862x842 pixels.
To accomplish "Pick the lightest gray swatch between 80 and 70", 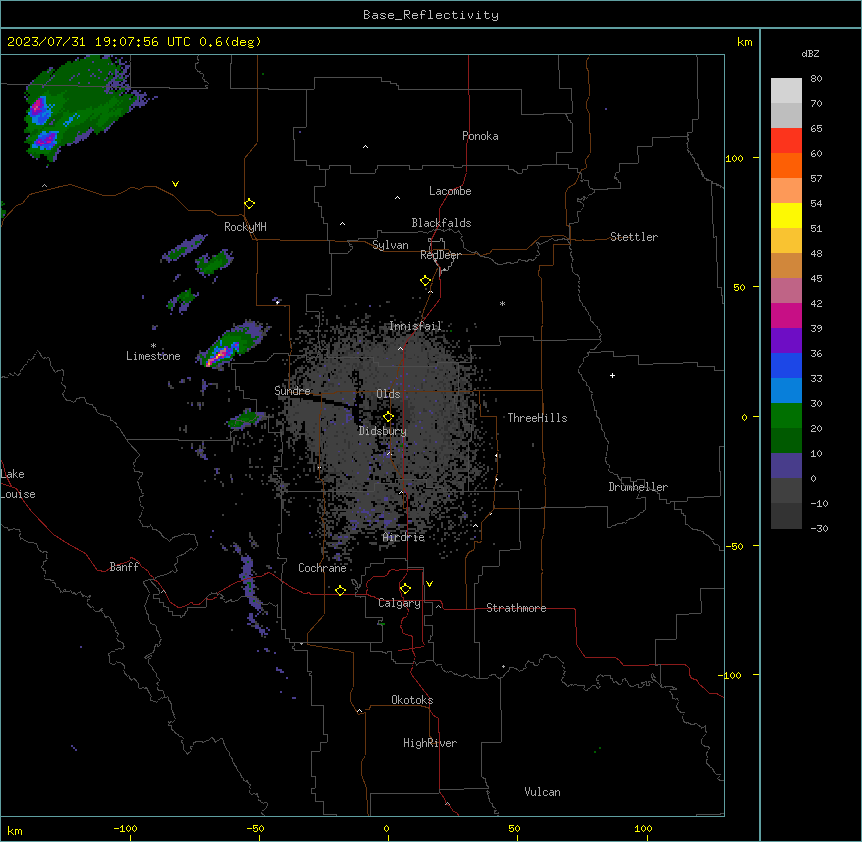I will 786,91.
